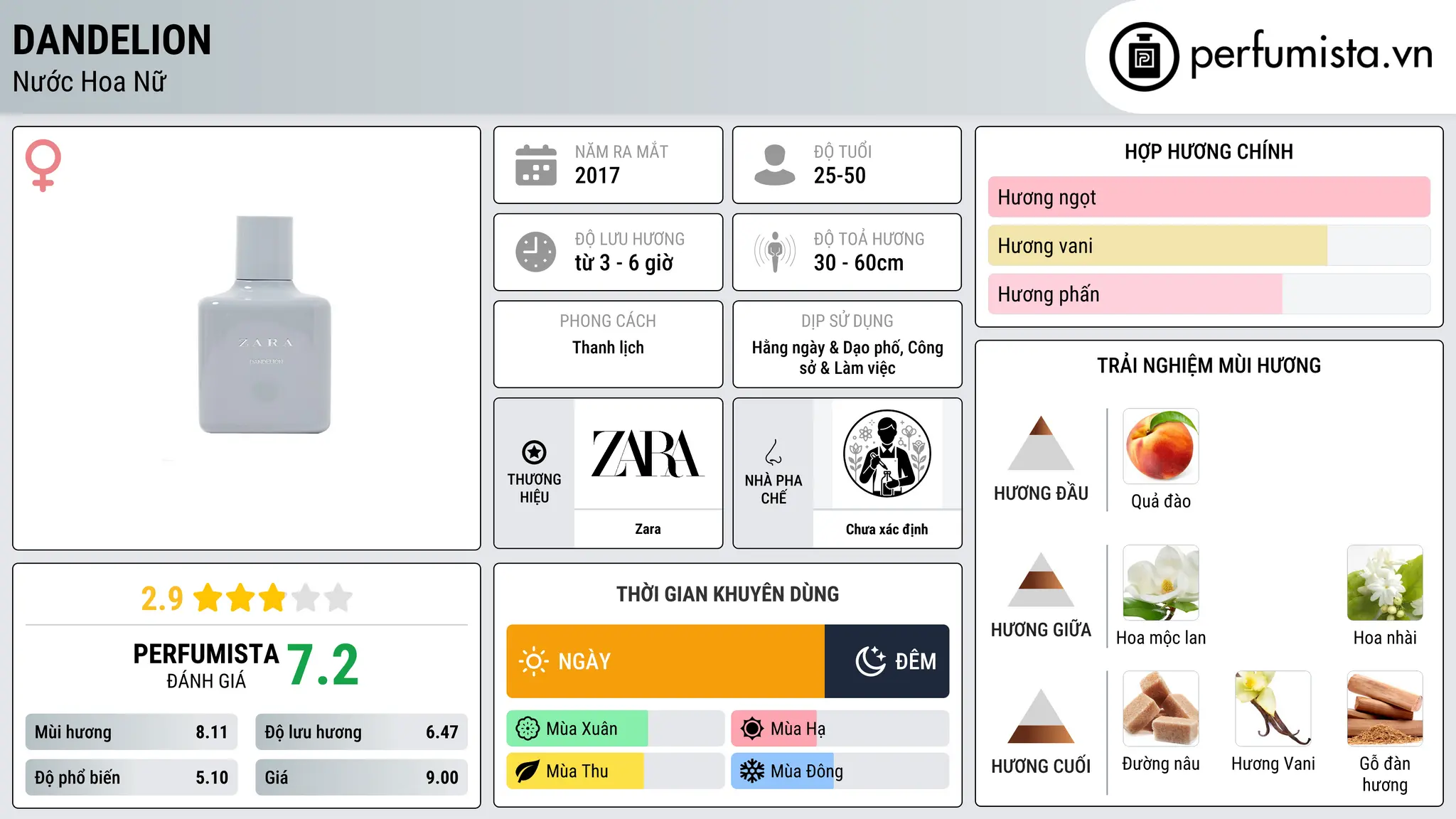Select the Hoa nhài jasmine image
The image size is (1456, 819).
point(1385,583)
